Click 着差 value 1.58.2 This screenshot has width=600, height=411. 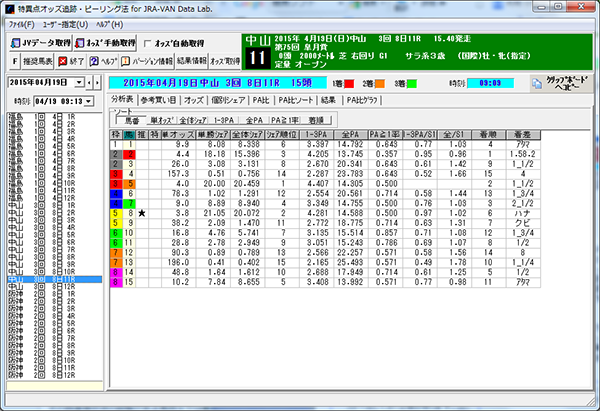(x=523, y=154)
